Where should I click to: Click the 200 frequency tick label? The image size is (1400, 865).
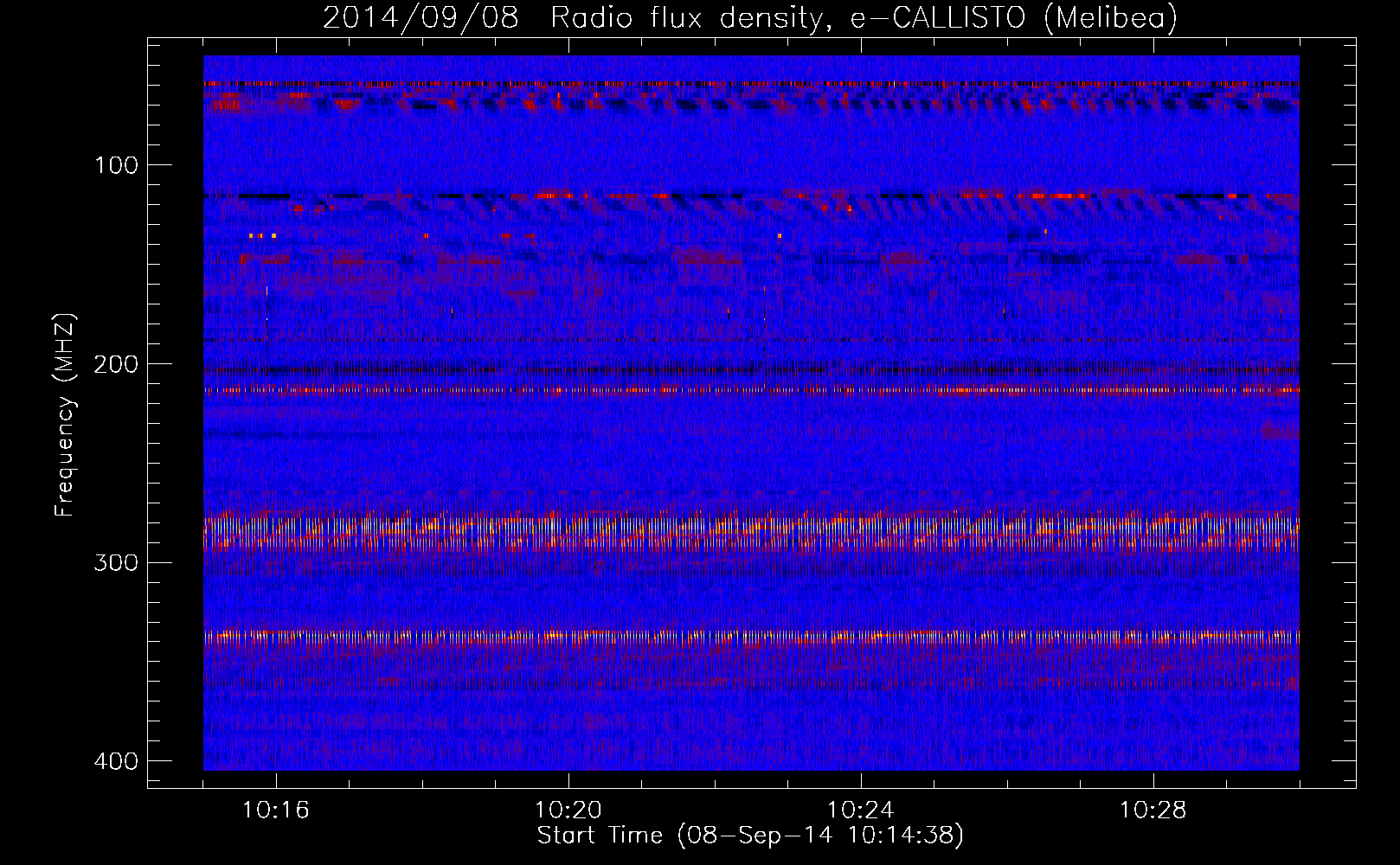click(x=115, y=364)
